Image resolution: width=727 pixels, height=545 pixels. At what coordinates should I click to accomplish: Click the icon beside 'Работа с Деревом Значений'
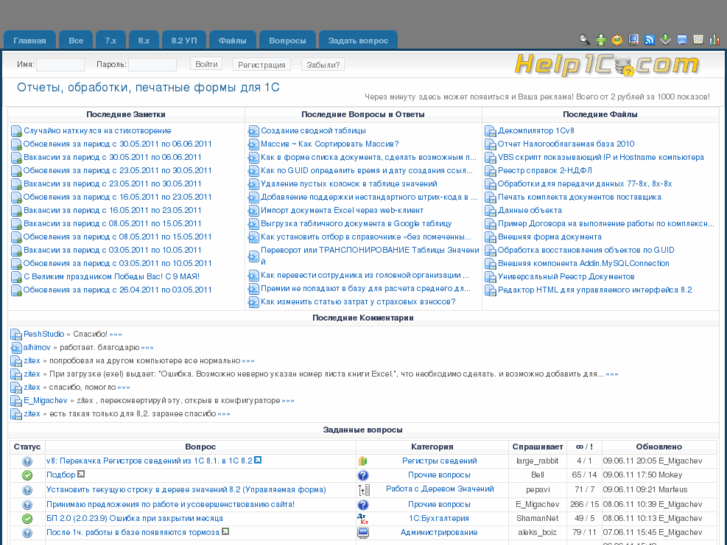pyautogui.click(x=363, y=490)
